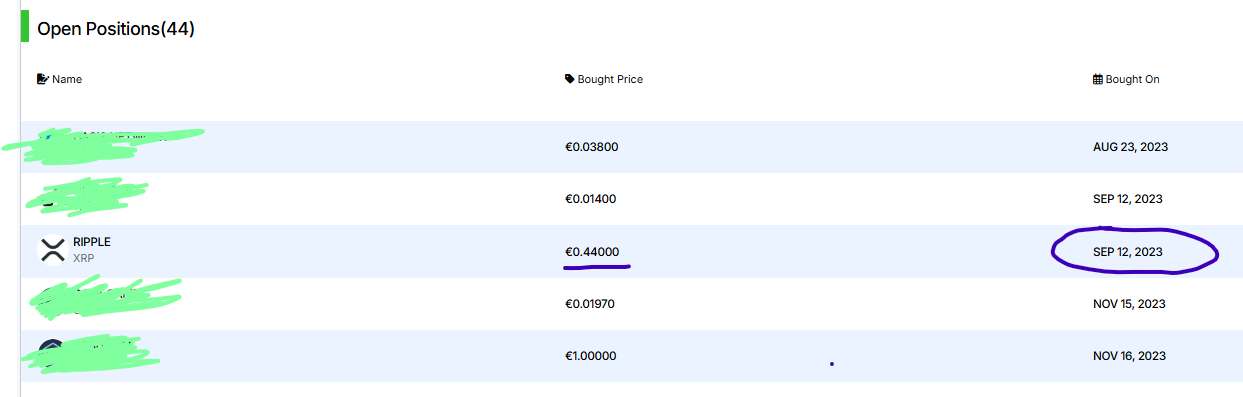
Task: Select the XRP ticker label
Action: pyautogui.click(x=85, y=258)
